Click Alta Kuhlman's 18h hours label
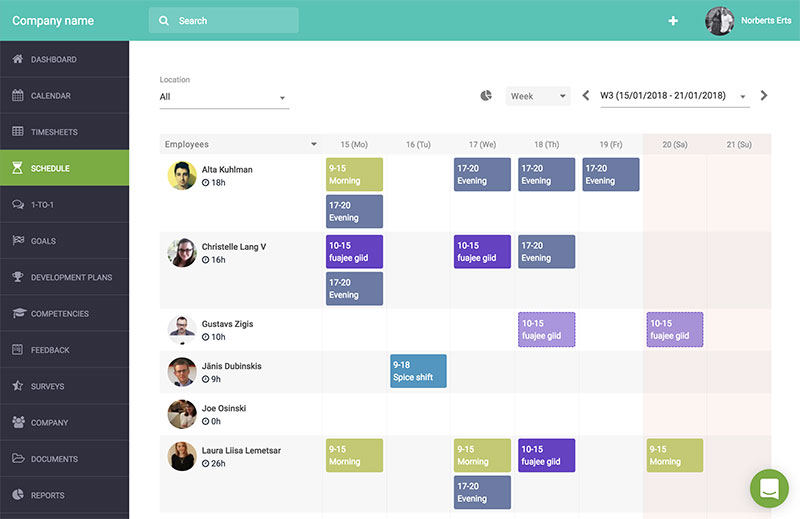Viewport: 800px width, 519px height. coord(214,182)
